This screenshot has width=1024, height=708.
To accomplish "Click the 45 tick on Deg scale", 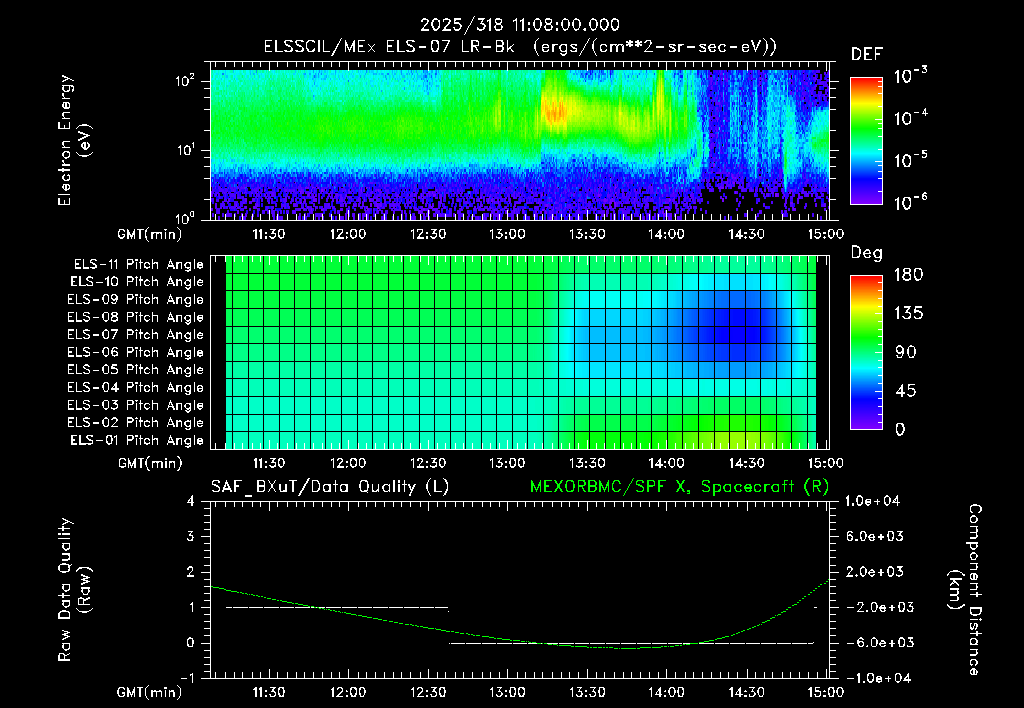I will (904, 391).
